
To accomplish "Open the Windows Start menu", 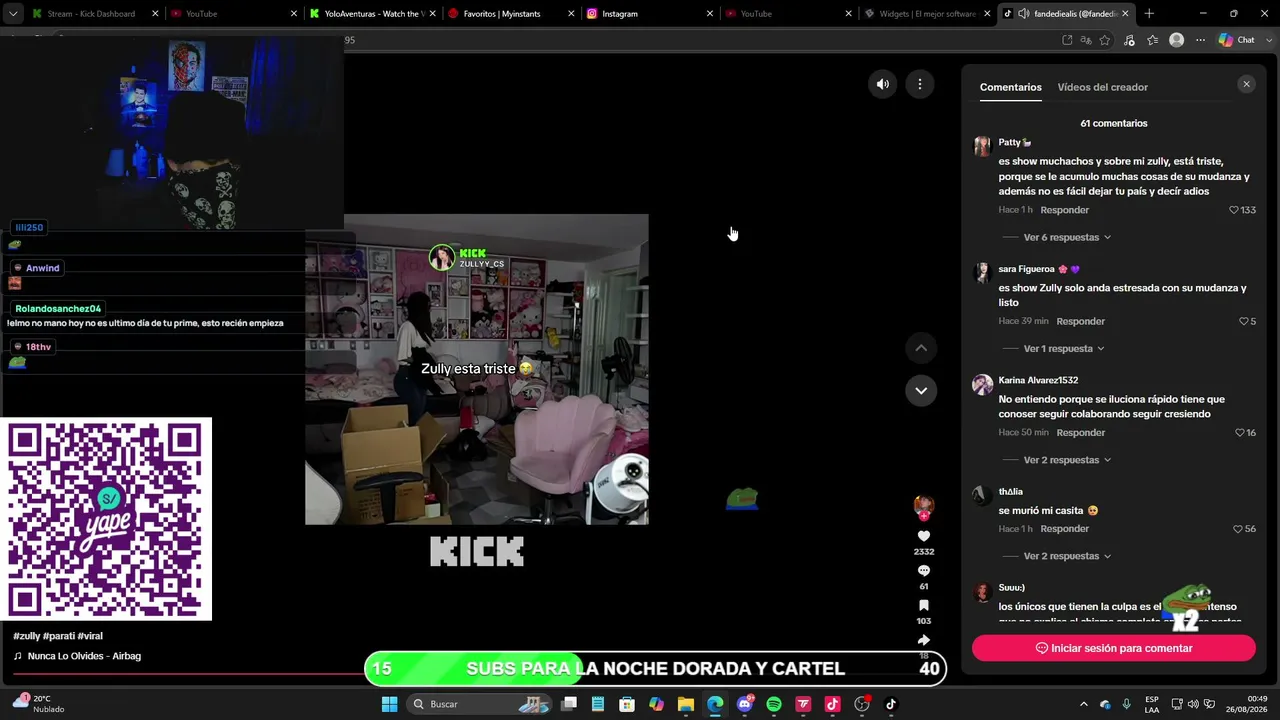I will (389, 704).
